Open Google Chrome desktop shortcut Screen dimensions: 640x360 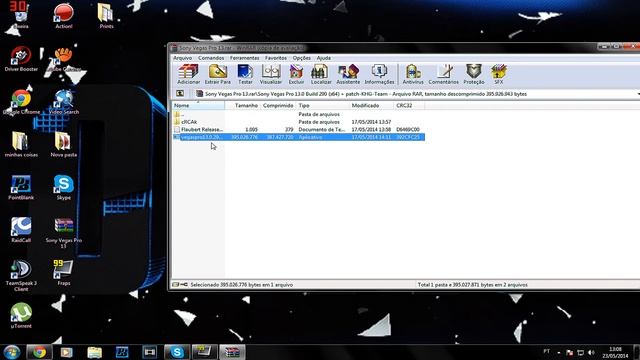[21, 102]
